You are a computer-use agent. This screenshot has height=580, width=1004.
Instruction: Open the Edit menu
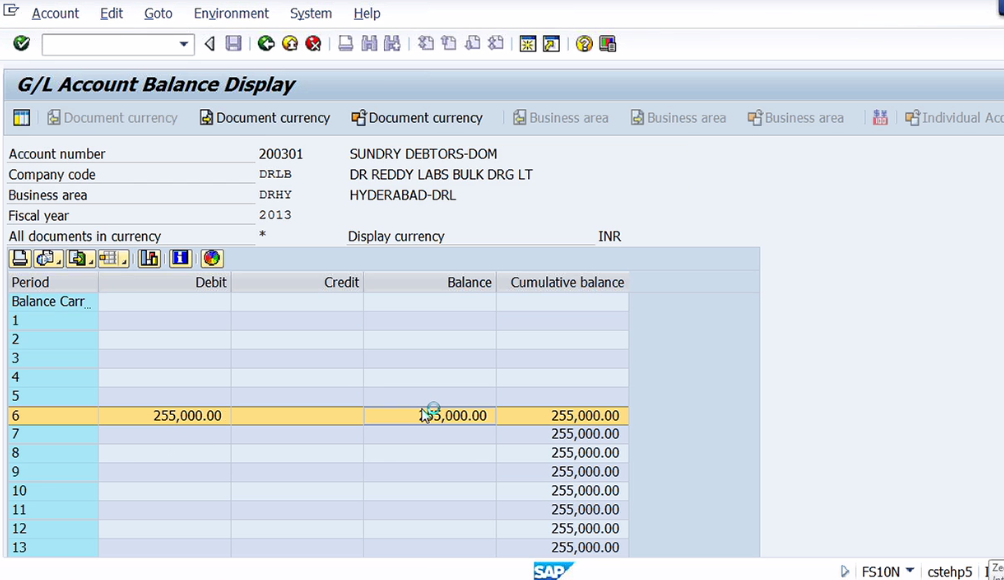point(111,13)
